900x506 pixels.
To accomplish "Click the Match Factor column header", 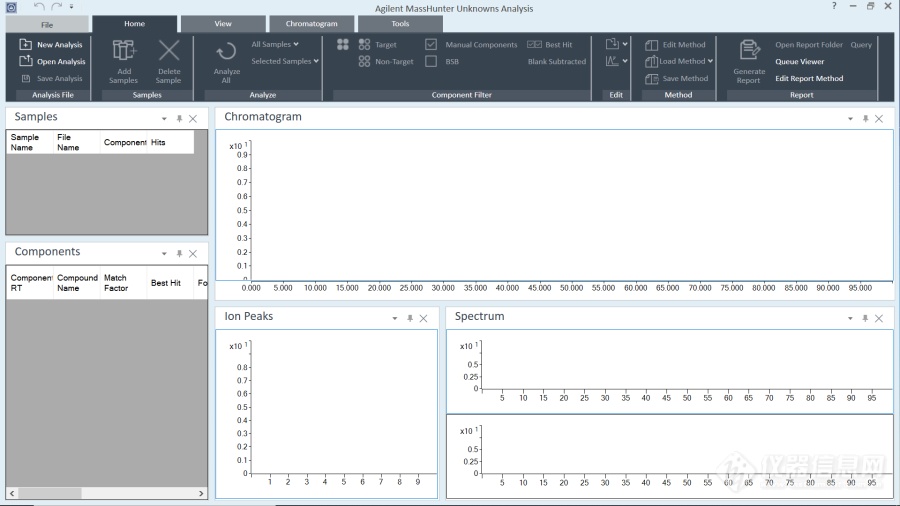I will [x=123, y=283].
